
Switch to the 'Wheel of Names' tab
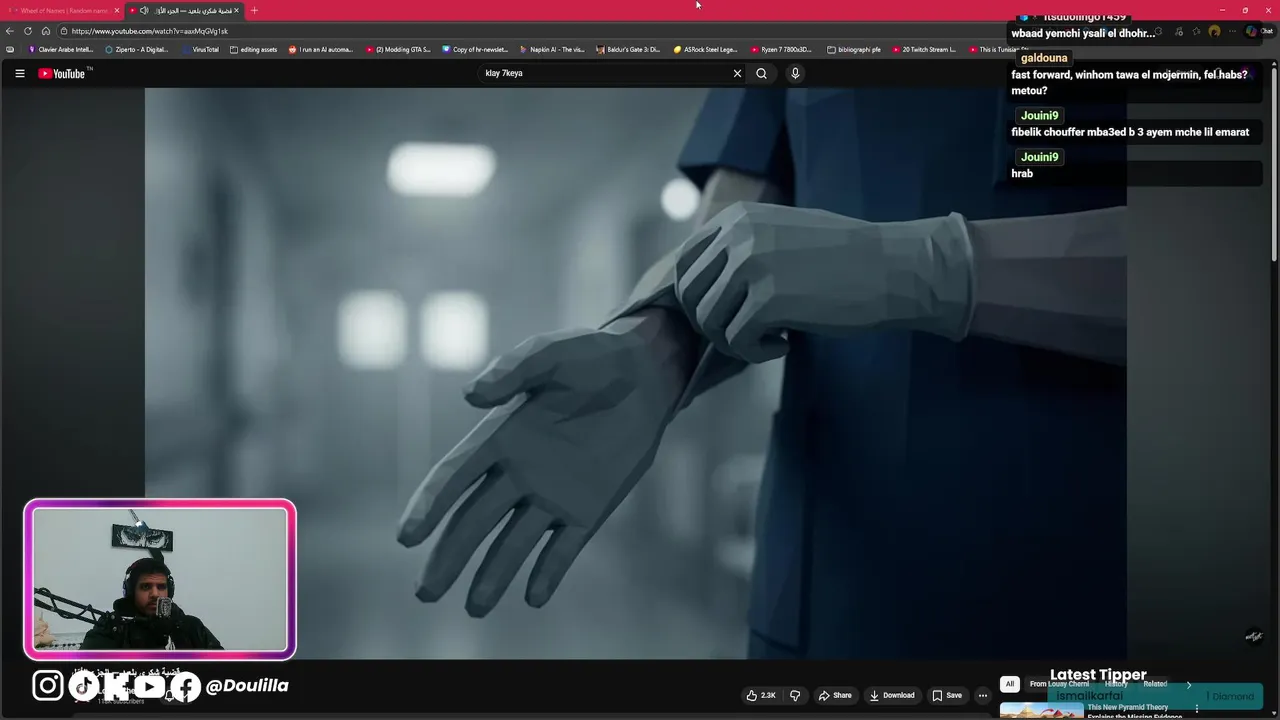62,10
